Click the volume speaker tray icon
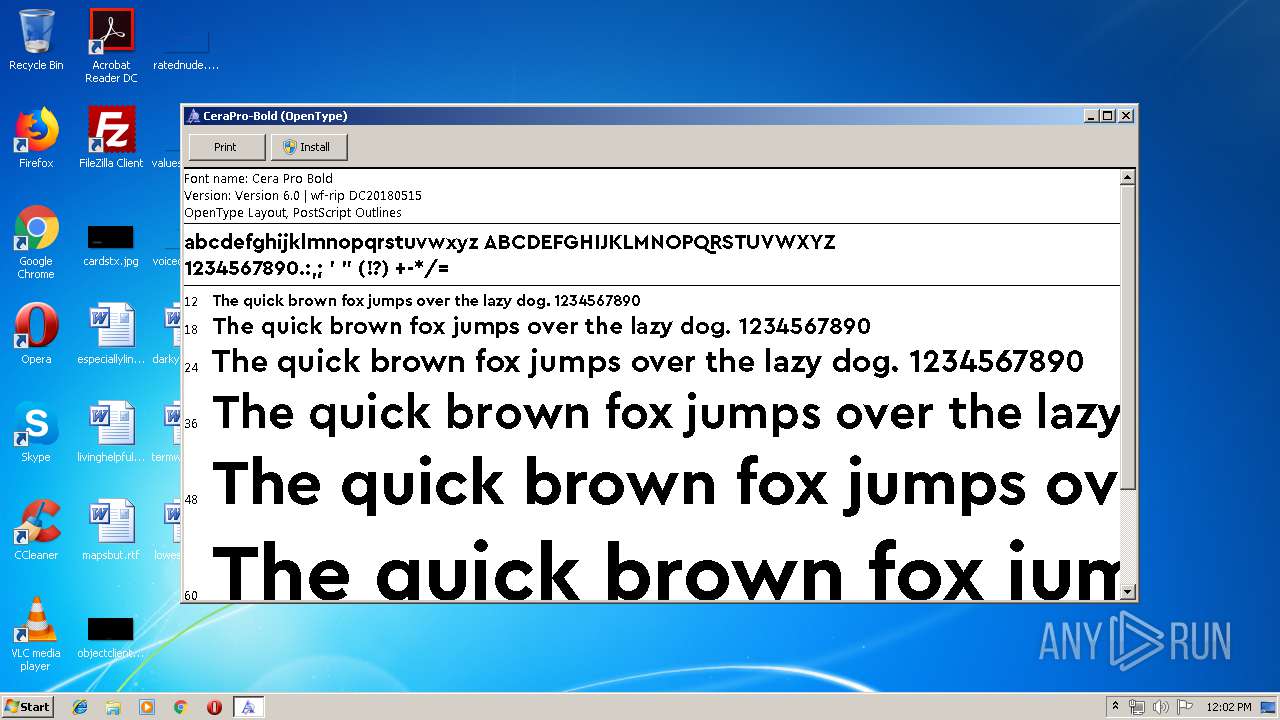The height and width of the screenshot is (720, 1280). tap(1161, 707)
